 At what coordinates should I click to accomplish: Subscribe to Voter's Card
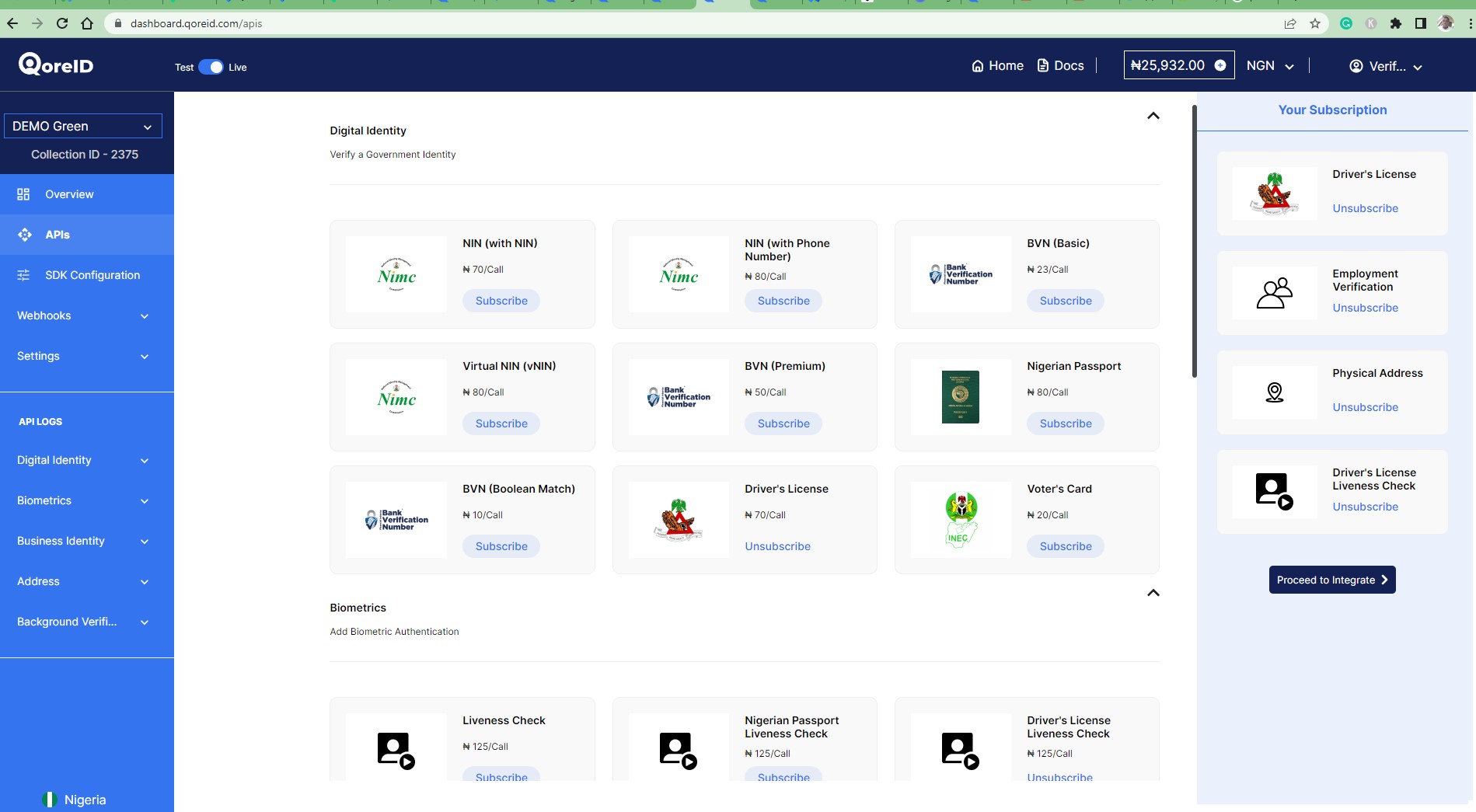pyautogui.click(x=1066, y=546)
